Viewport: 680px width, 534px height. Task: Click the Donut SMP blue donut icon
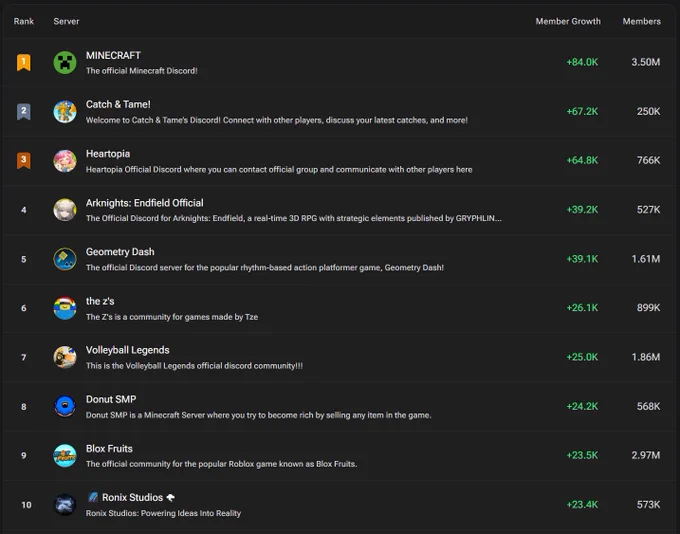tap(65, 406)
